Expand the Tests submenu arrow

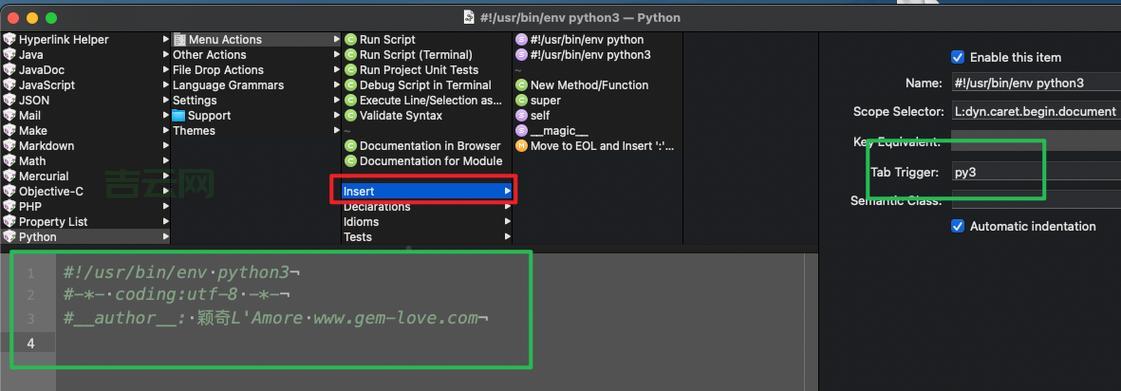[x=508, y=237]
